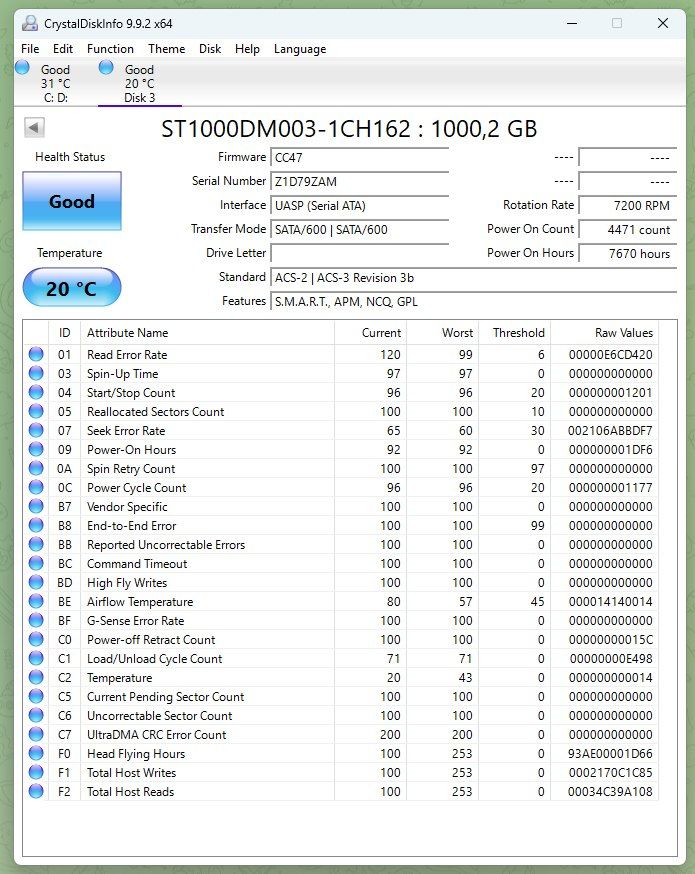The image size is (695, 874).
Task: Click the ID column header
Action: click(x=65, y=333)
